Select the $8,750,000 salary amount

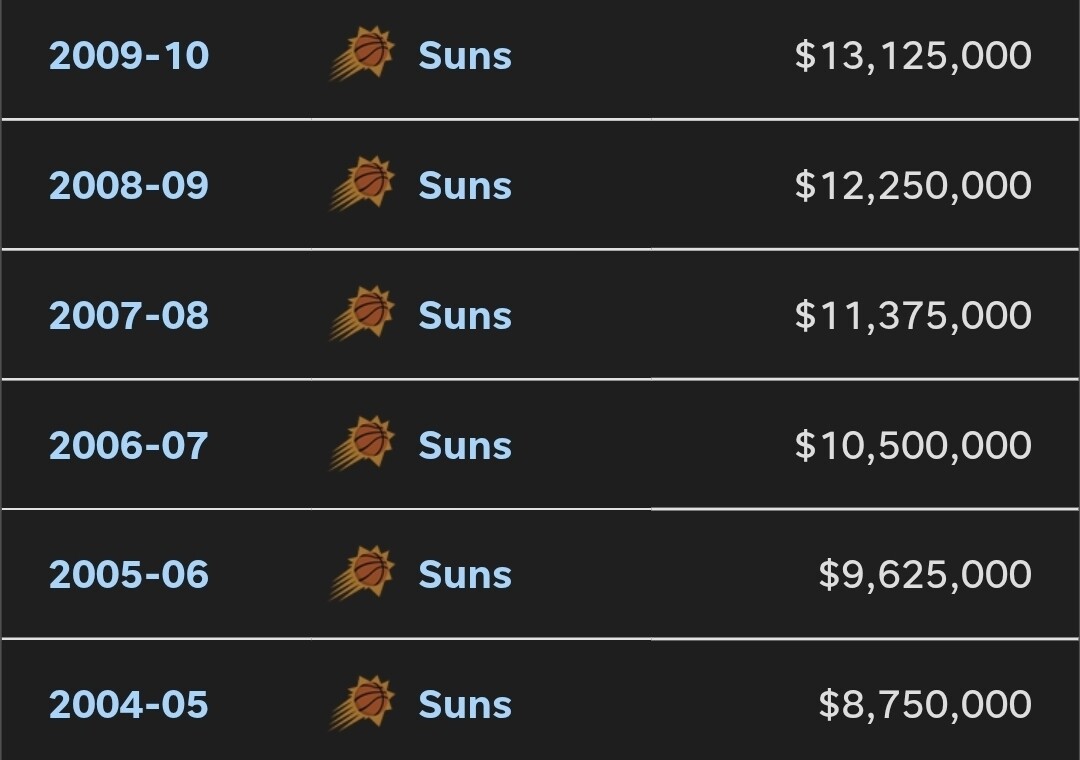tap(925, 705)
